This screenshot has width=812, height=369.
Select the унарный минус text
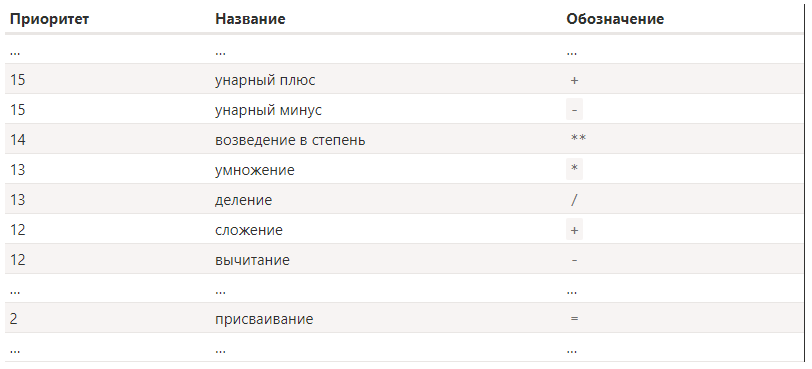268,111
